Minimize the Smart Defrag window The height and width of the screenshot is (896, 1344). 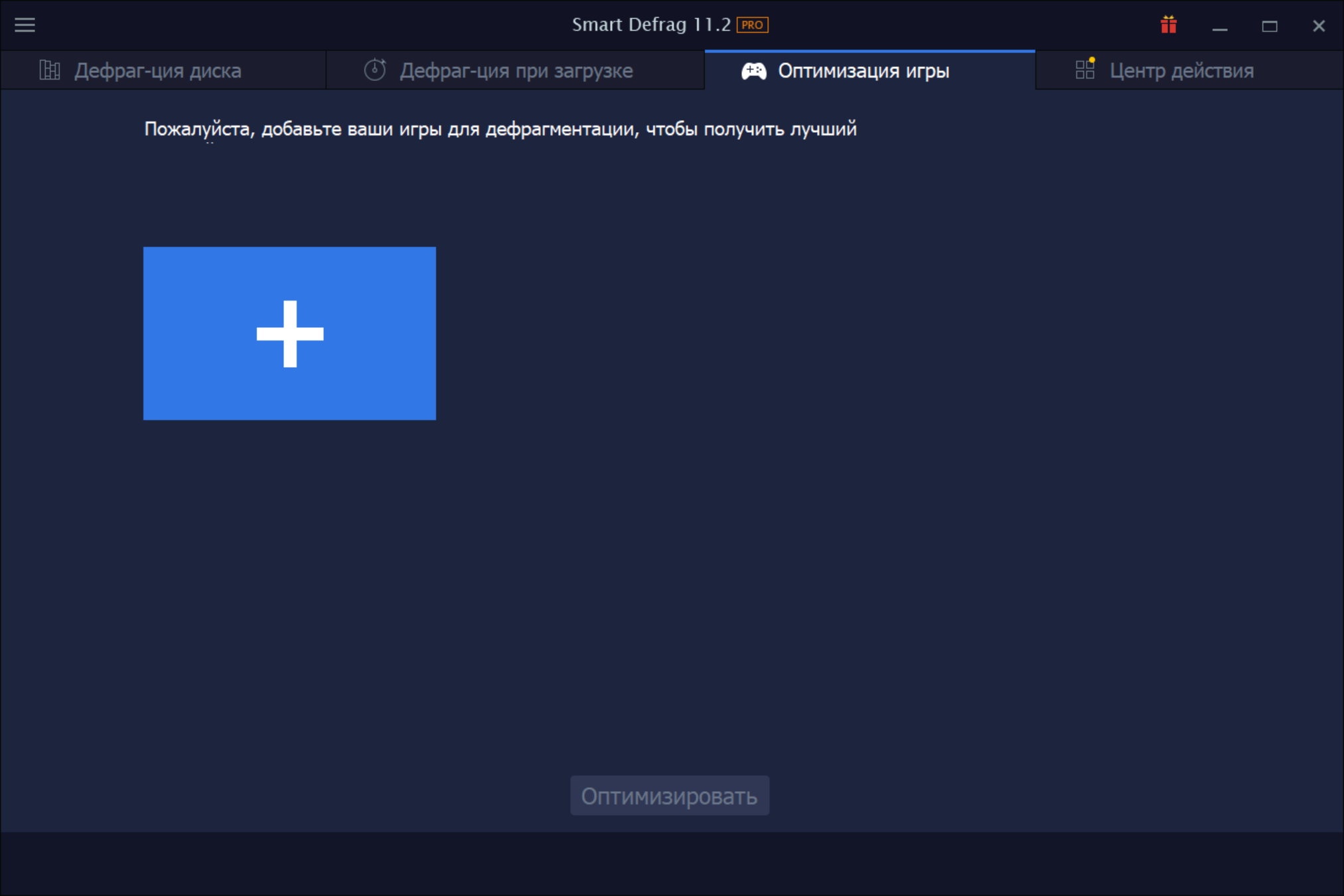tap(1219, 27)
